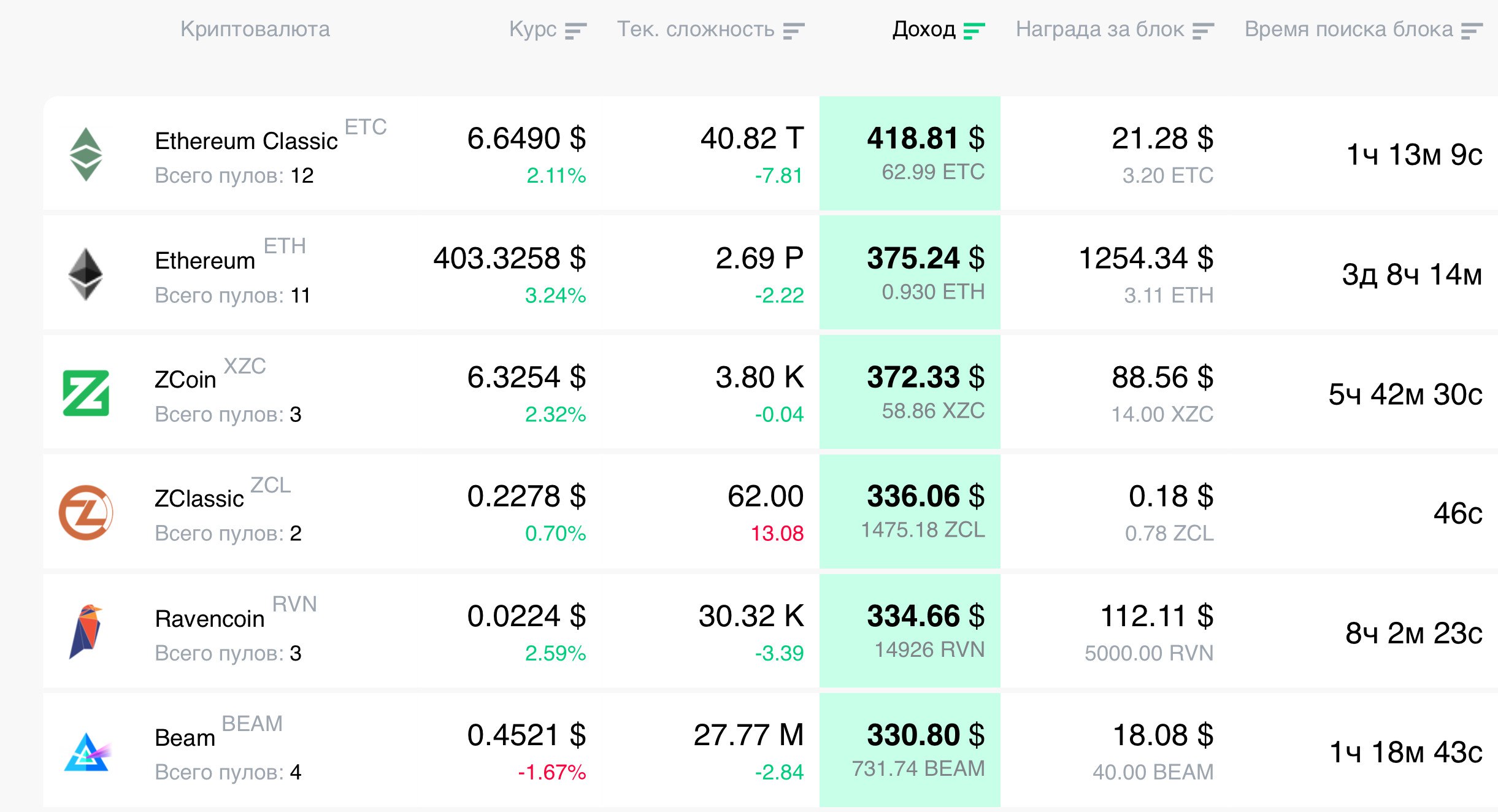Click the Ravencoin bird logo

click(x=86, y=632)
